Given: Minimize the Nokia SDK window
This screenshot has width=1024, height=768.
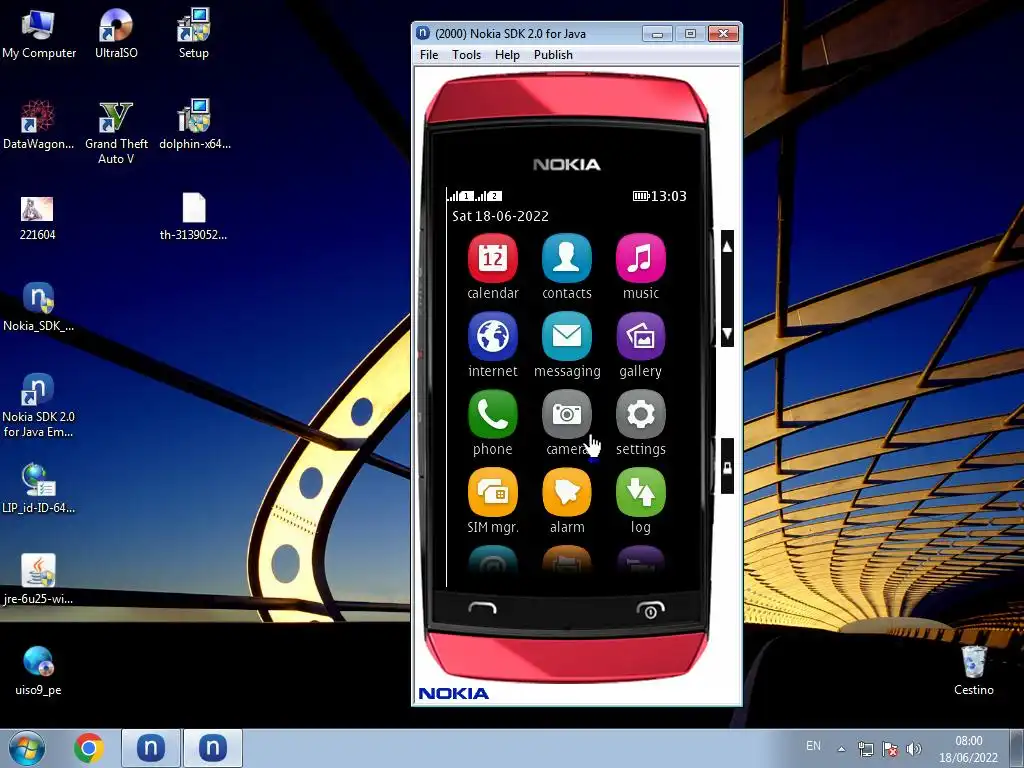Looking at the screenshot, I should (658, 34).
